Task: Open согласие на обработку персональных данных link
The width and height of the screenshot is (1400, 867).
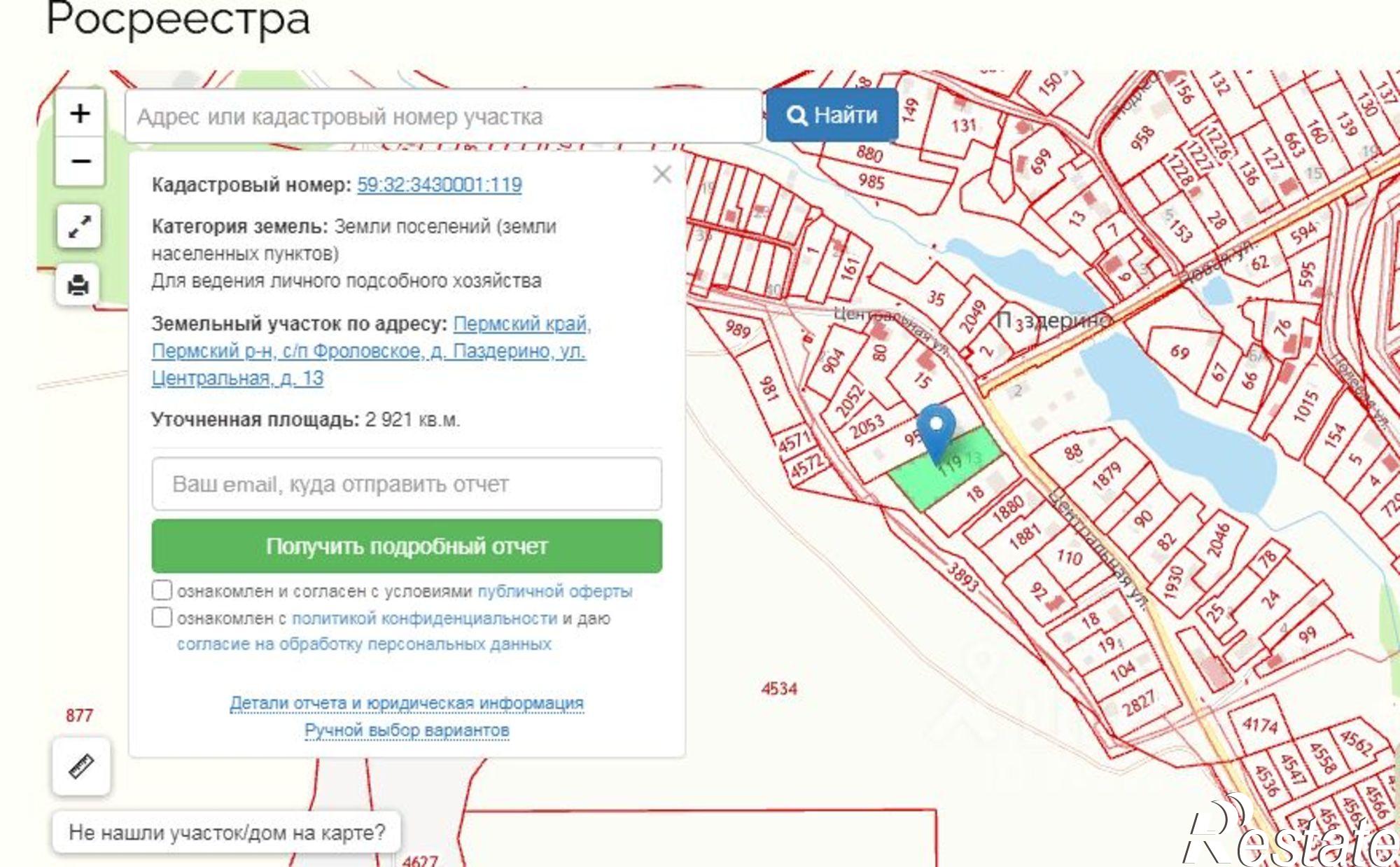Action: [364, 644]
